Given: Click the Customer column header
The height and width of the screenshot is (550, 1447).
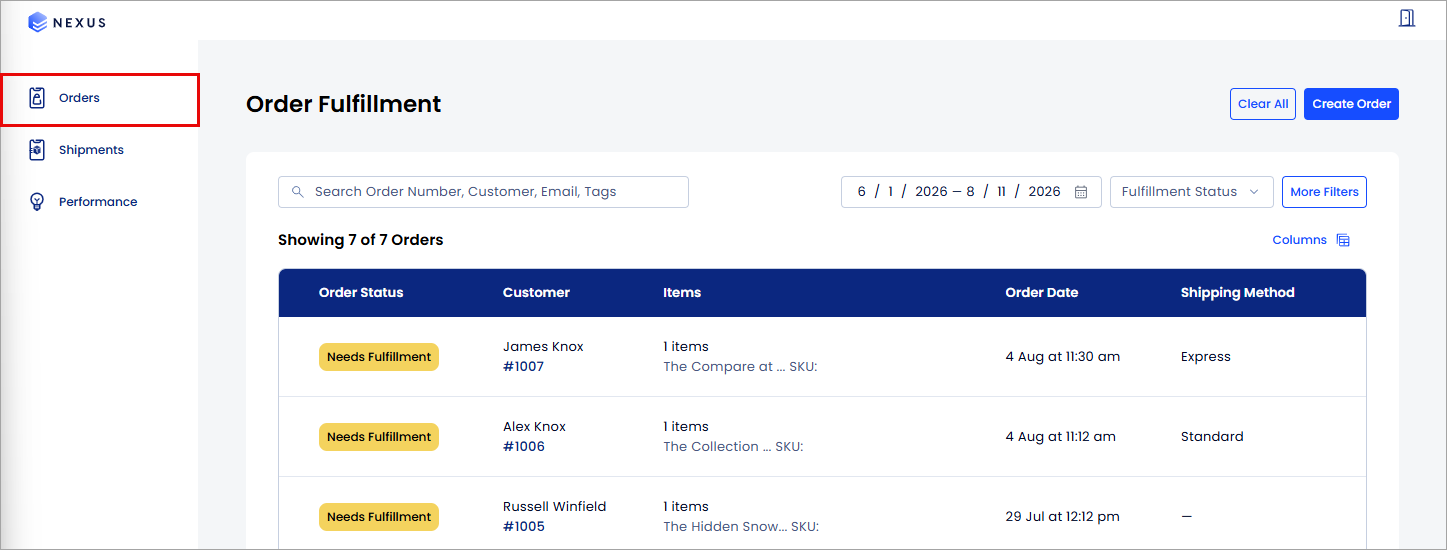Looking at the screenshot, I should point(536,293).
